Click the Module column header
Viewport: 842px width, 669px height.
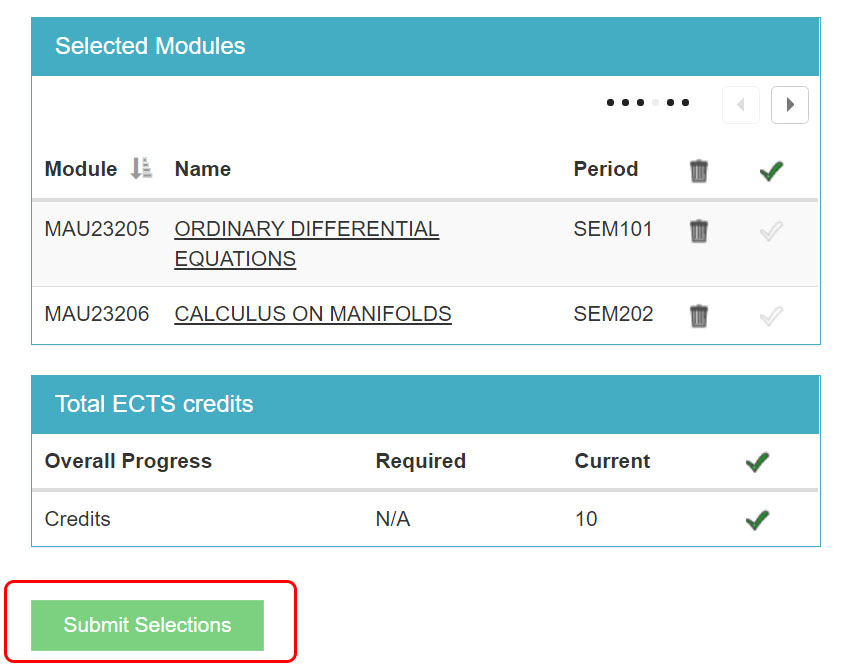81,169
